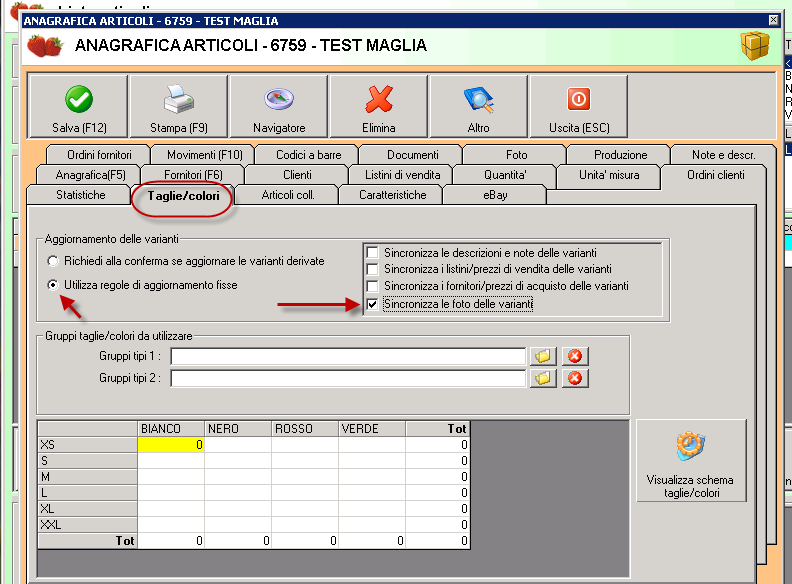Open the Produzione tab
792x584 pixels.
tap(620, 155)
